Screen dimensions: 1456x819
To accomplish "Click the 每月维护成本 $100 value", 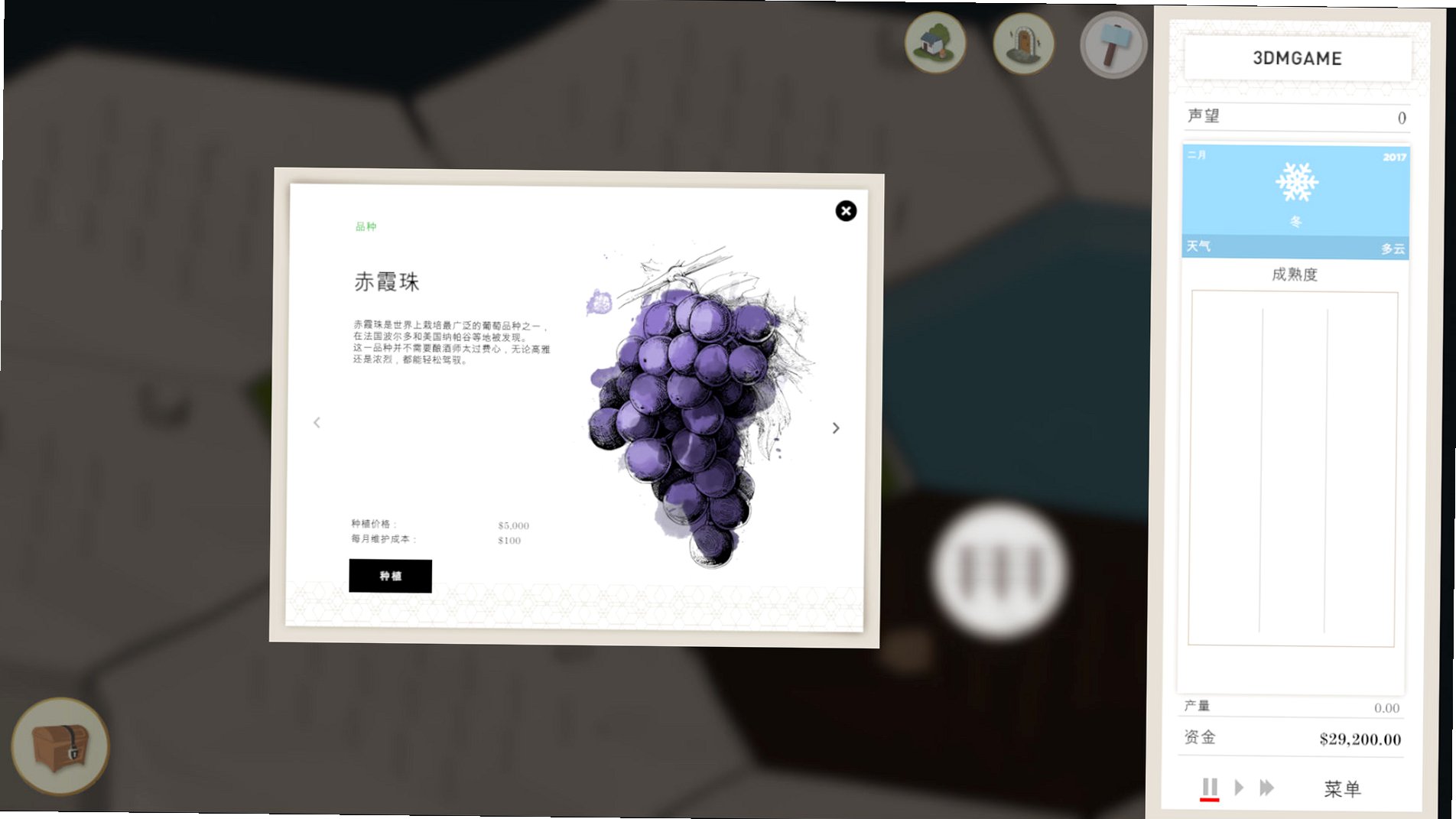I will click(x=509, y=540).
